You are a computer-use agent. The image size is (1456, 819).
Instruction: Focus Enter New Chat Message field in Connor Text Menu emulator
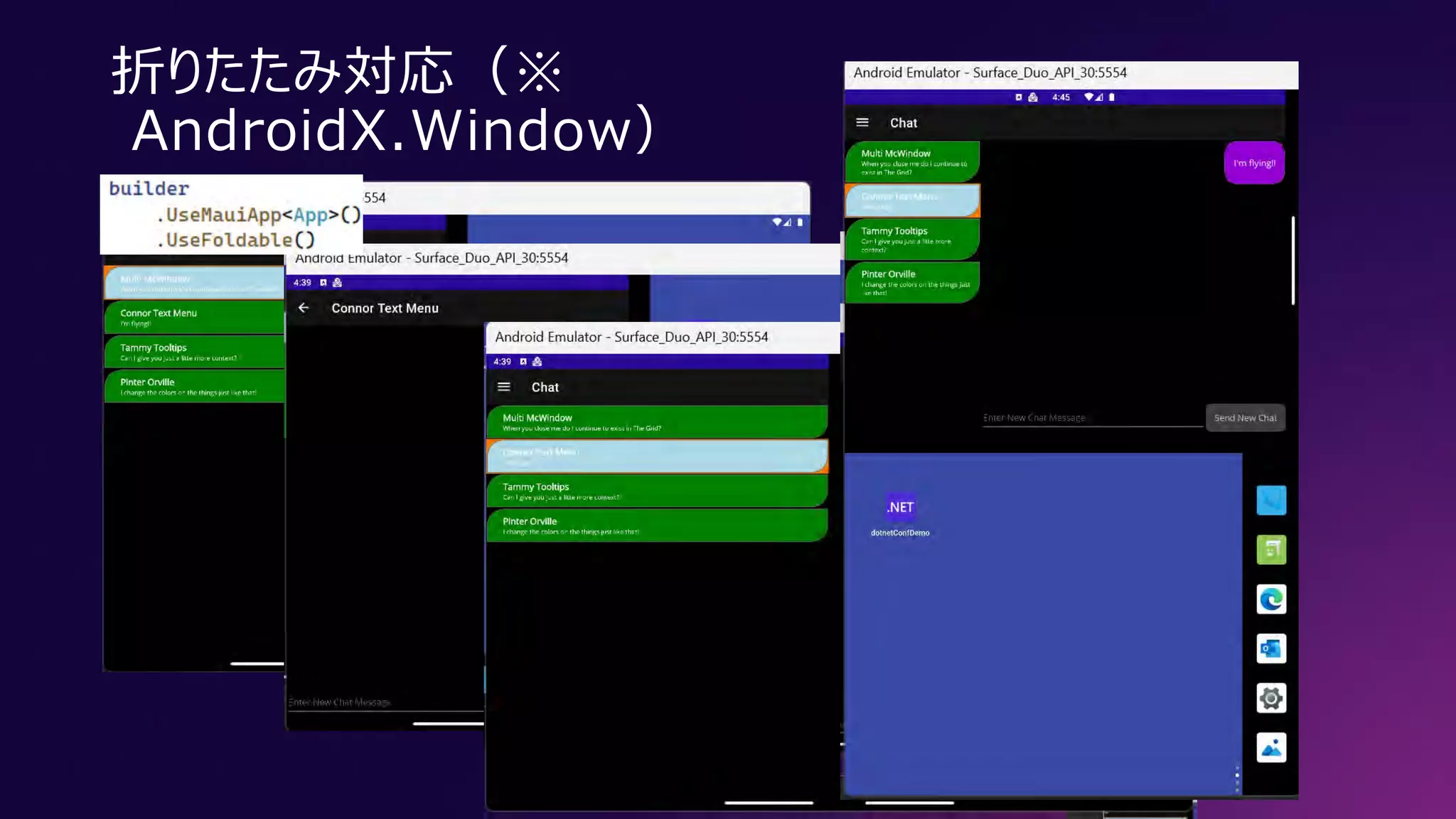(x=385, y=702)
